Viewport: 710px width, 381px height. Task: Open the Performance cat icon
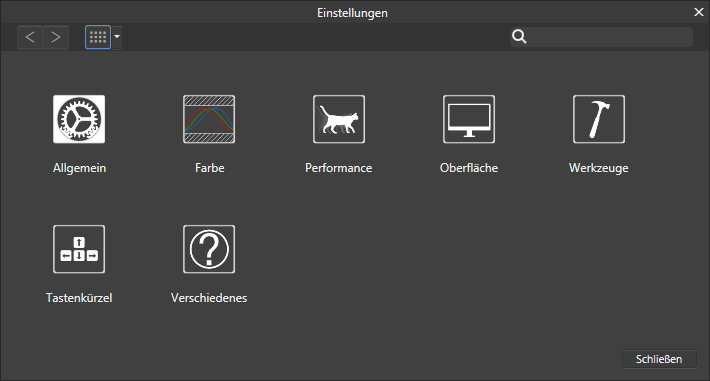click(339, 119)
